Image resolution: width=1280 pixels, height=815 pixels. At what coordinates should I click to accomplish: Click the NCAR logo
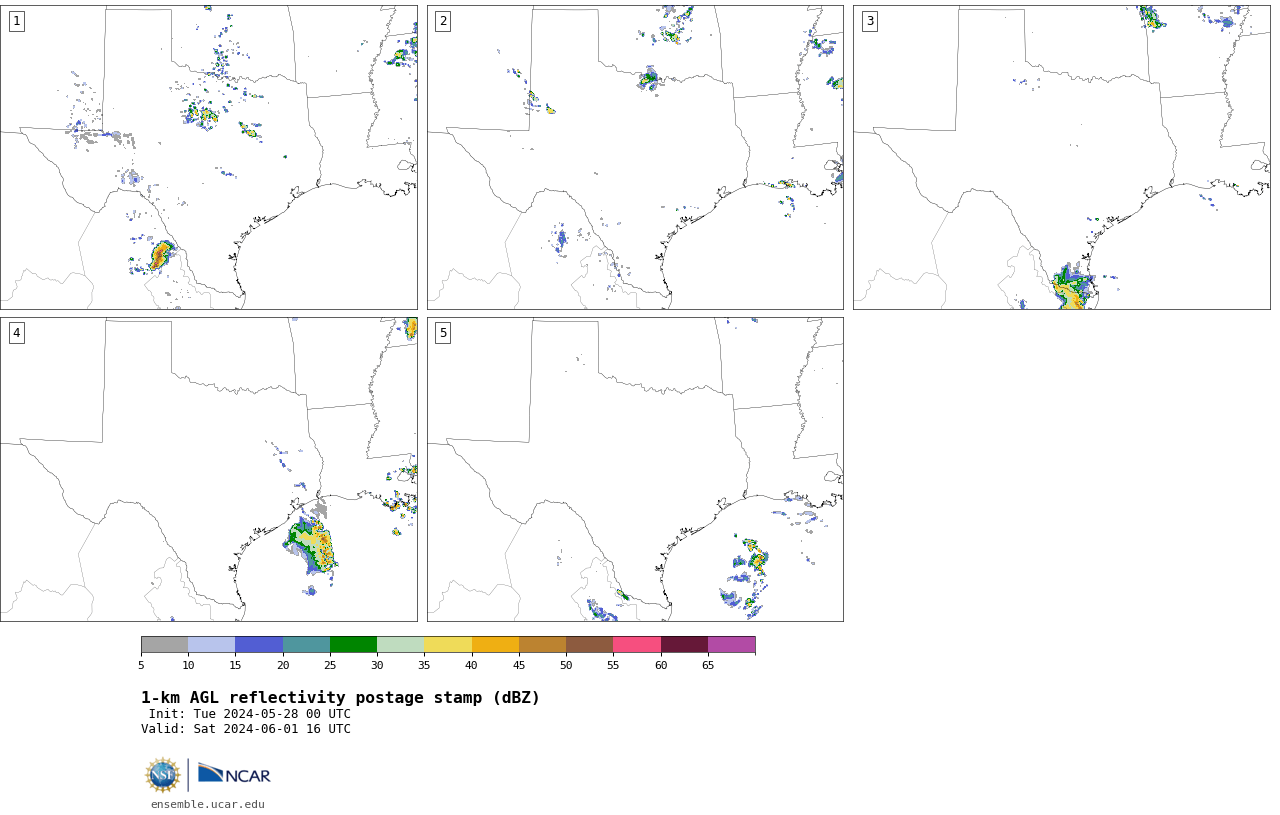coord(234,775)
